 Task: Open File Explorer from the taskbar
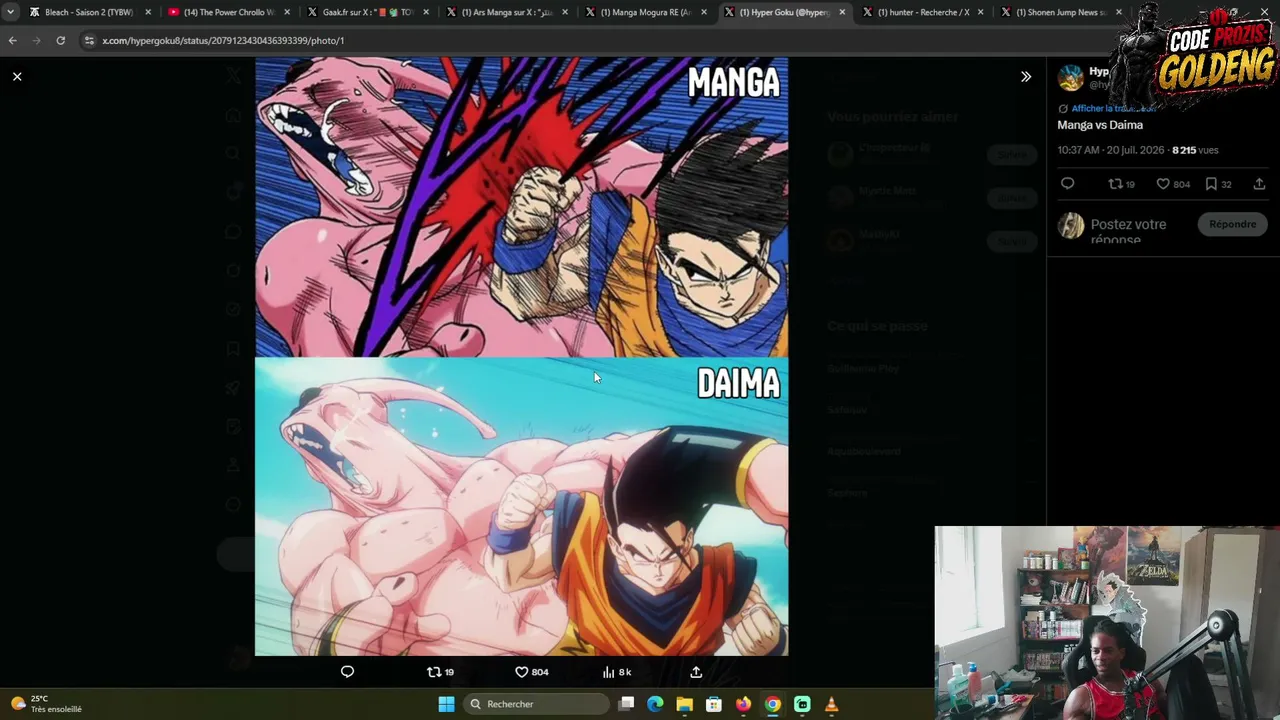coord(684,704)
